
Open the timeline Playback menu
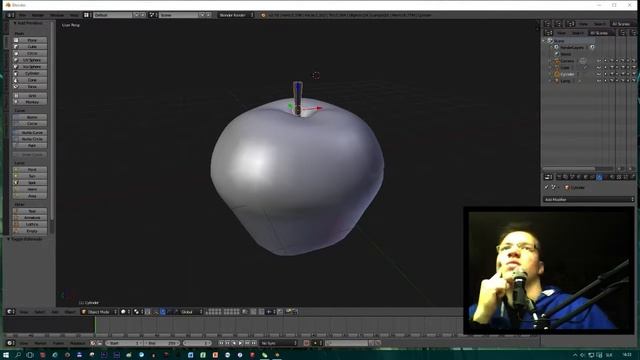(x=77, y=343)
